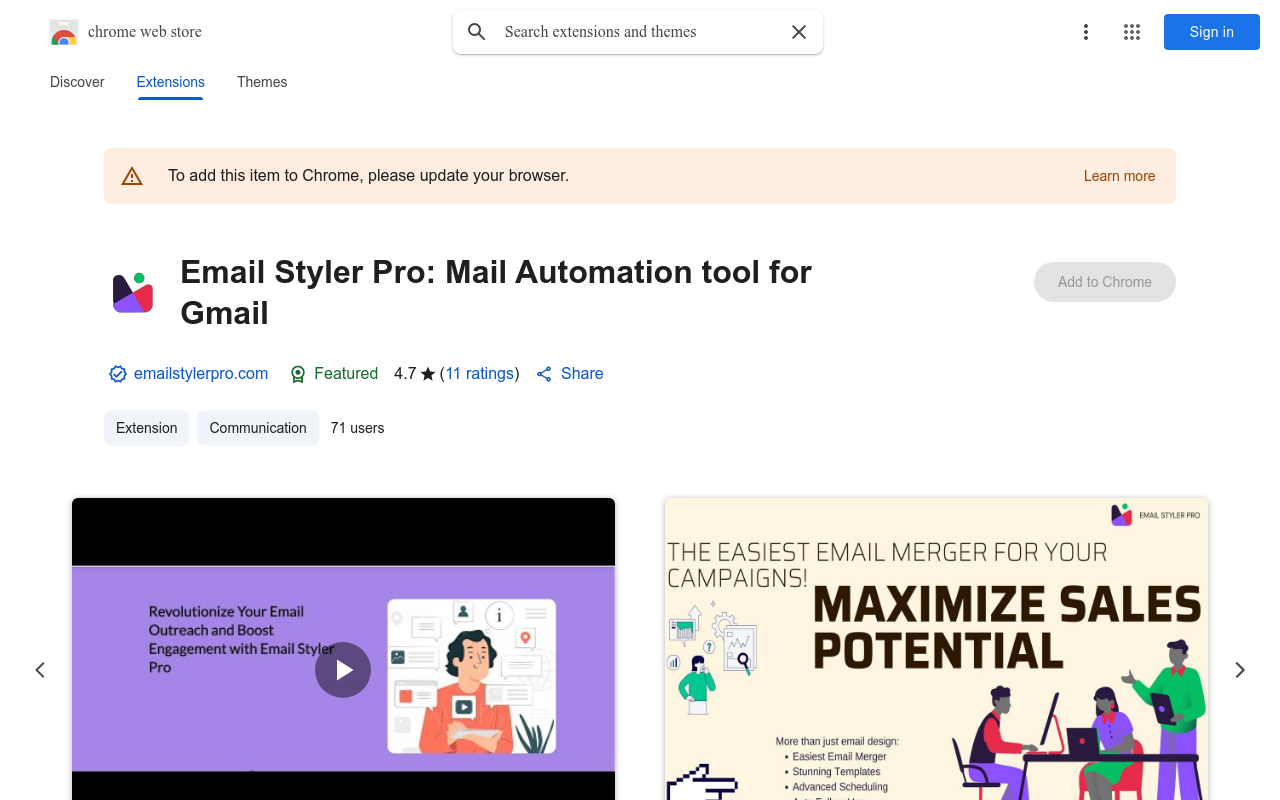Clear the search box with X
Viewport: 1280px width, 800px height.
[x=799, y=32]
